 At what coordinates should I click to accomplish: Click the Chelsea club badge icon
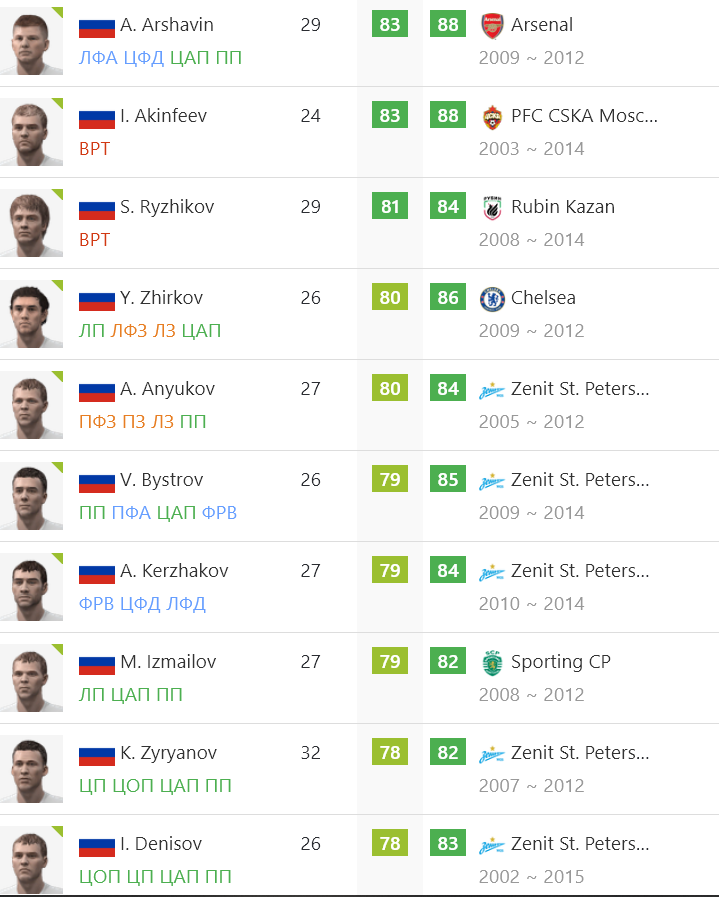pyautogui.click(x=492, y=298)
